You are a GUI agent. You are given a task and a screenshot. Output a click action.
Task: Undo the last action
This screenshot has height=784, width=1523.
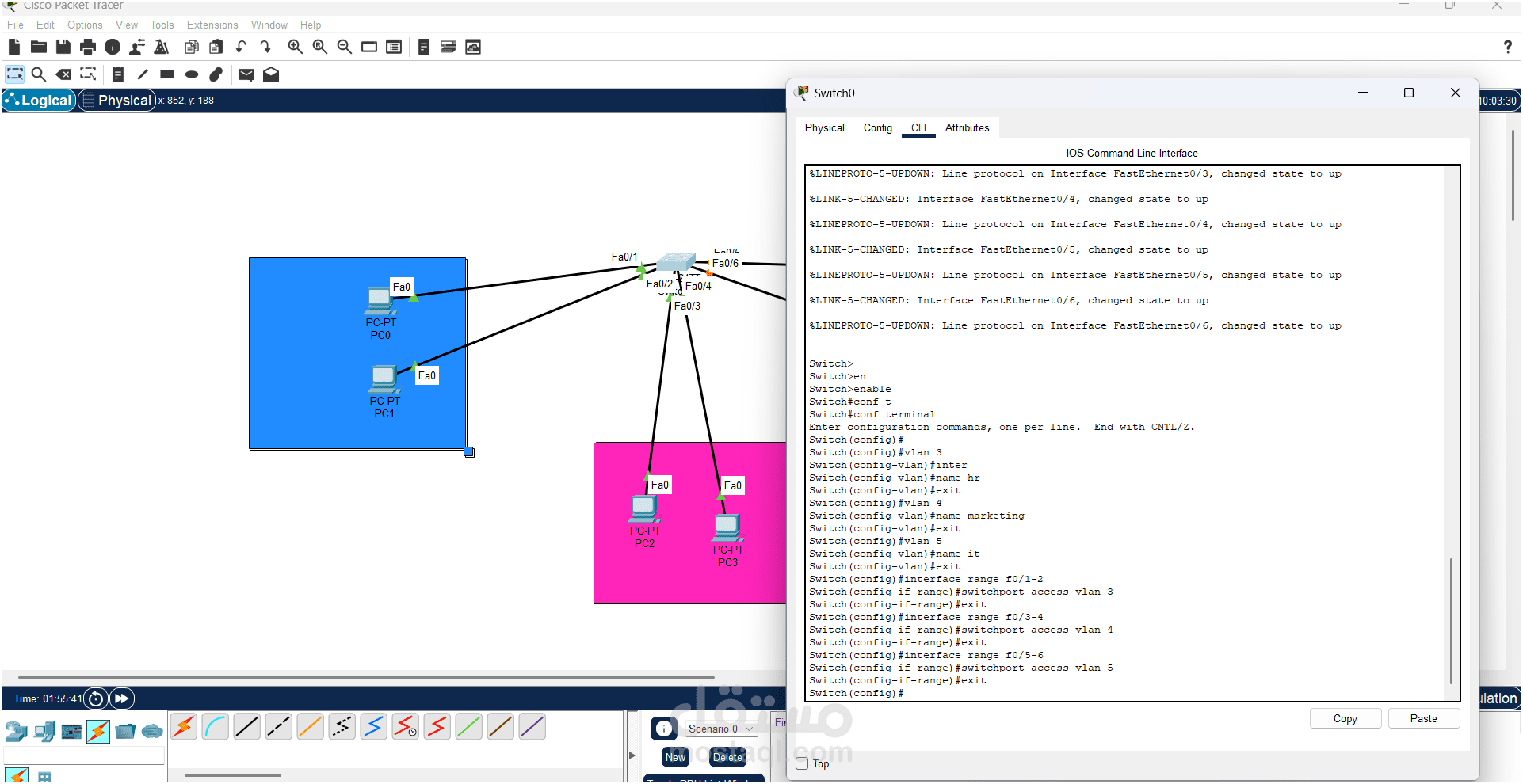241,48
